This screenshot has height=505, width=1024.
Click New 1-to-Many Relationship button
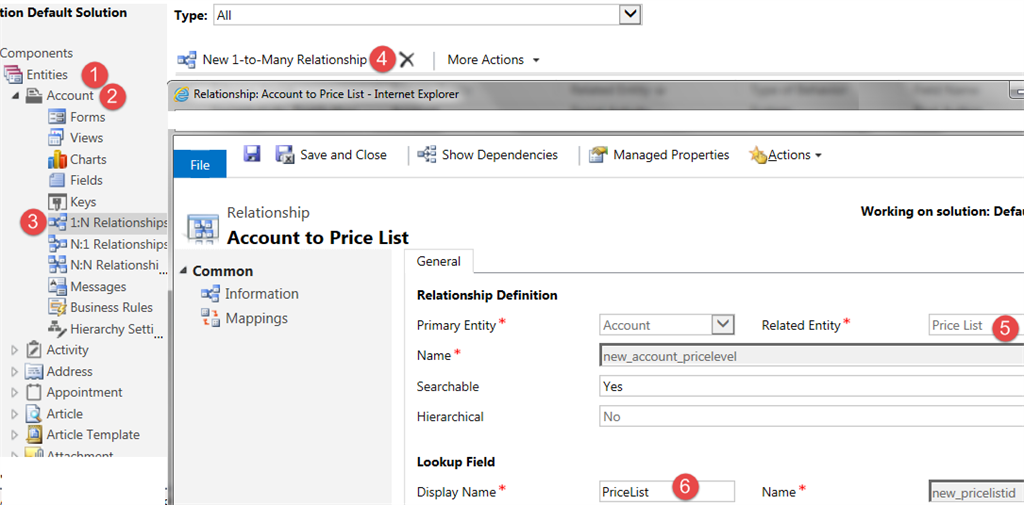coord(273,60)
